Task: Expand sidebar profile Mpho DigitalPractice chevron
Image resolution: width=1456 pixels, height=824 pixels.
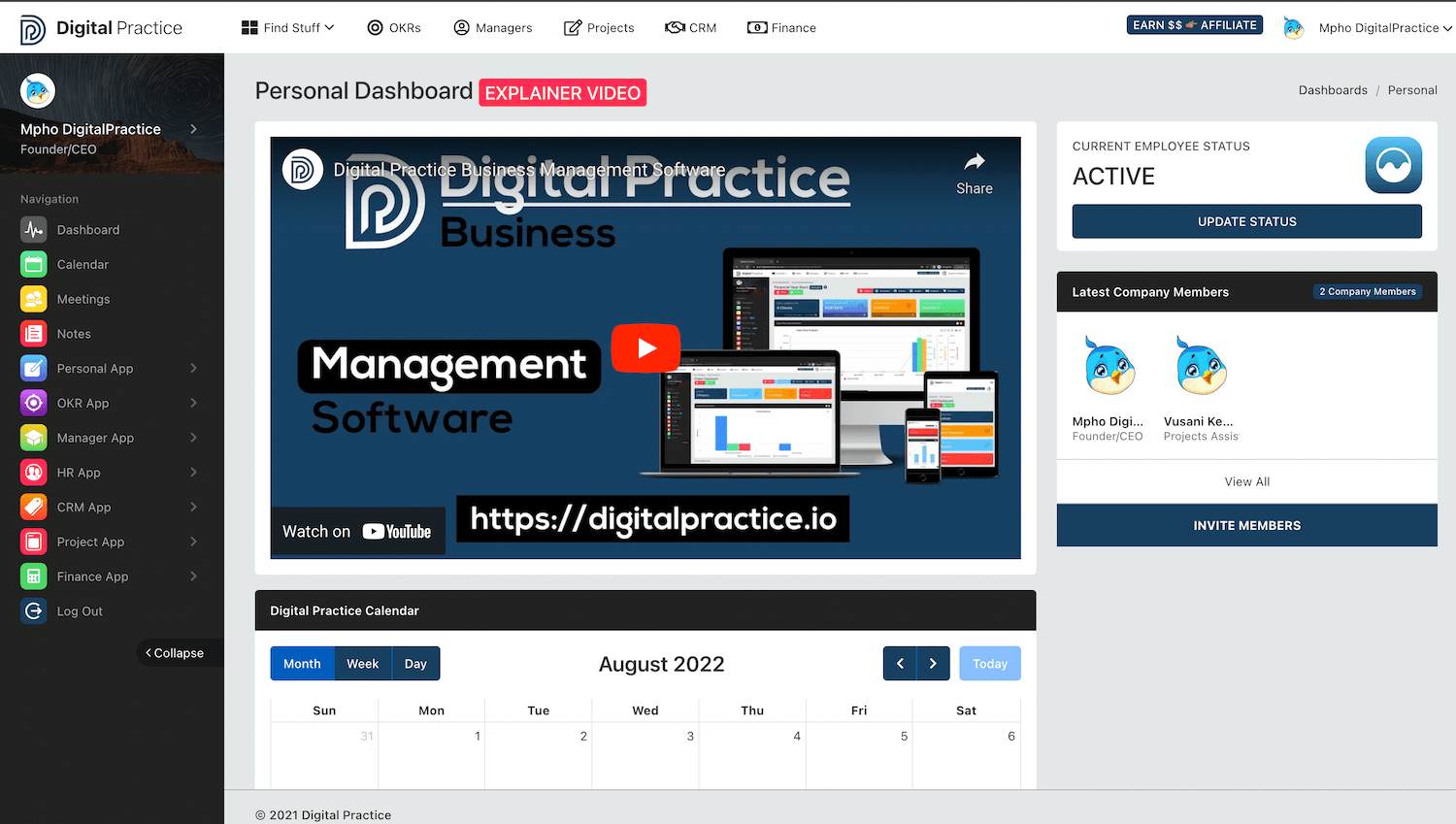Action: click(x=193, y=129)
